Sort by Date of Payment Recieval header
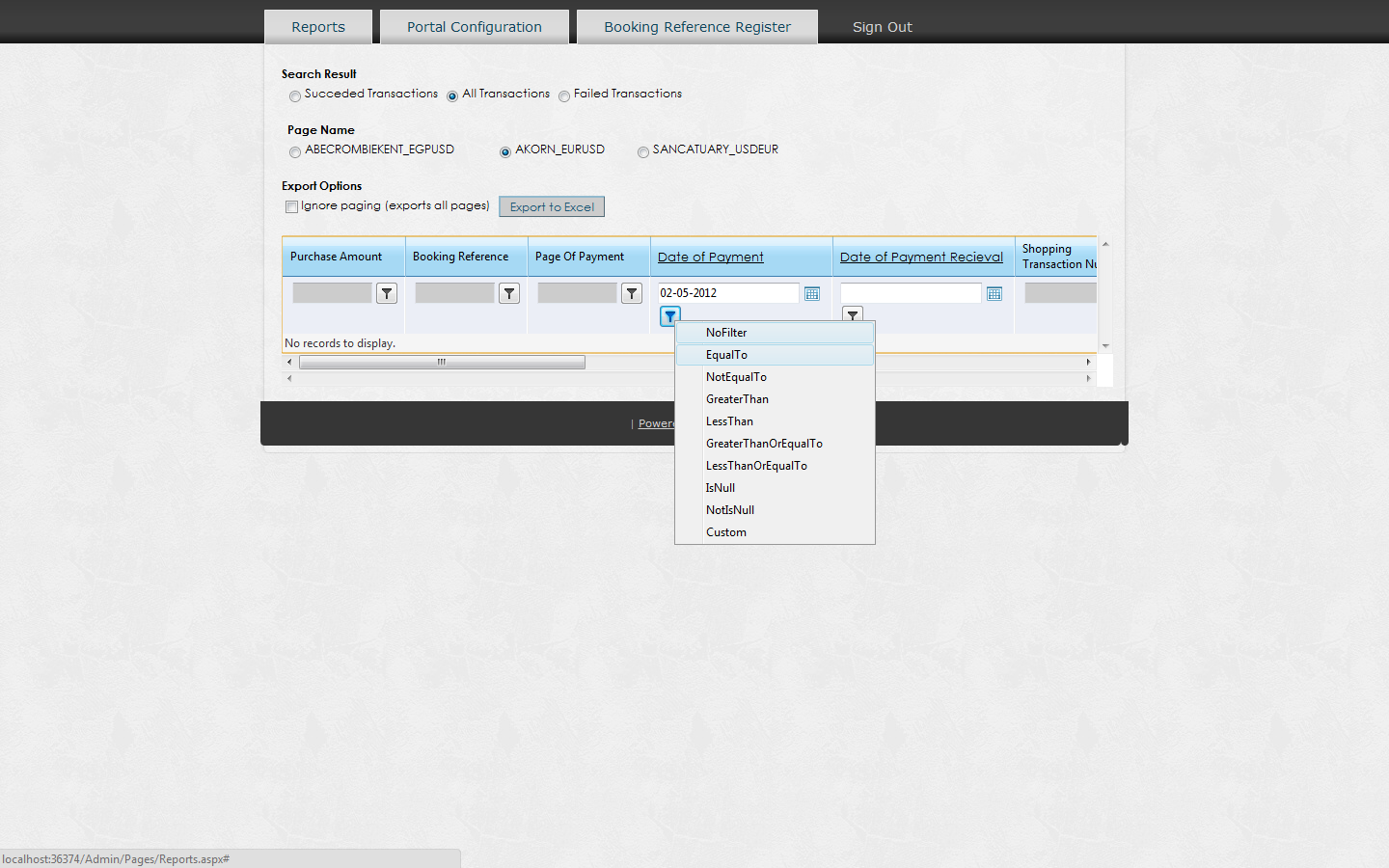Viewport: 1389px width, 868px height. [x=921, y=257]
